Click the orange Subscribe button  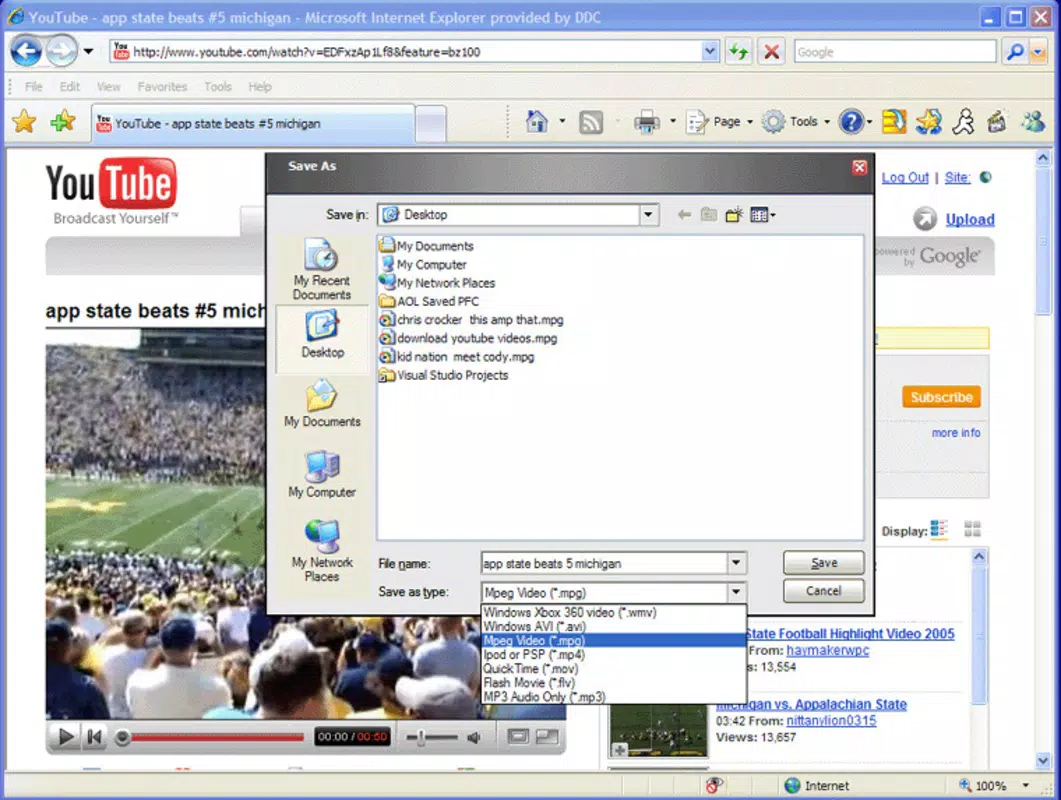[941, 397]
